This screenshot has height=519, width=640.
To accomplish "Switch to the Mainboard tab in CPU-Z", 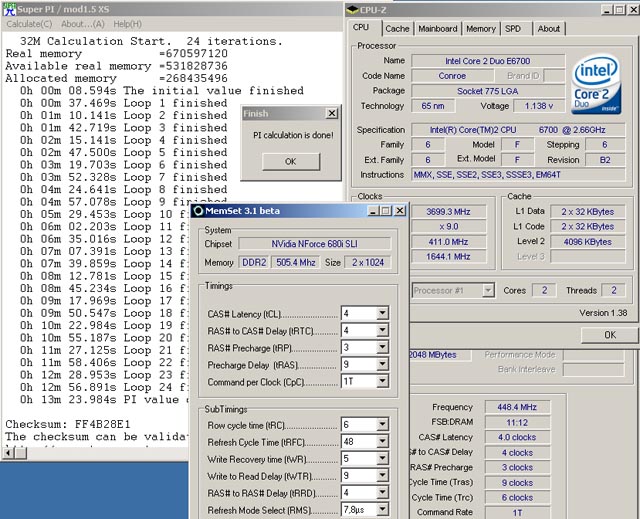I will click(438, 29).
